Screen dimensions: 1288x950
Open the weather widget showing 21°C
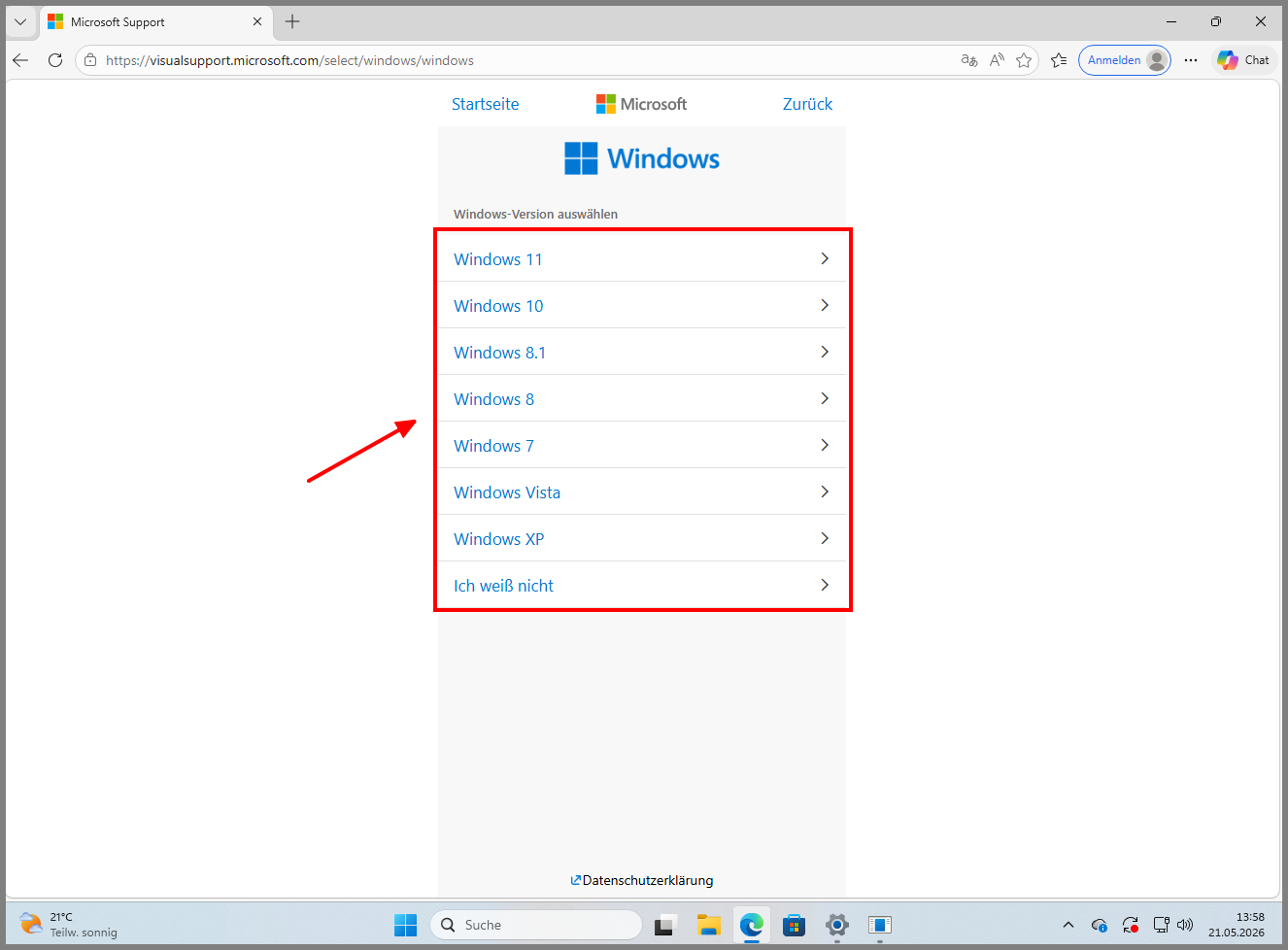pos(68,925)
